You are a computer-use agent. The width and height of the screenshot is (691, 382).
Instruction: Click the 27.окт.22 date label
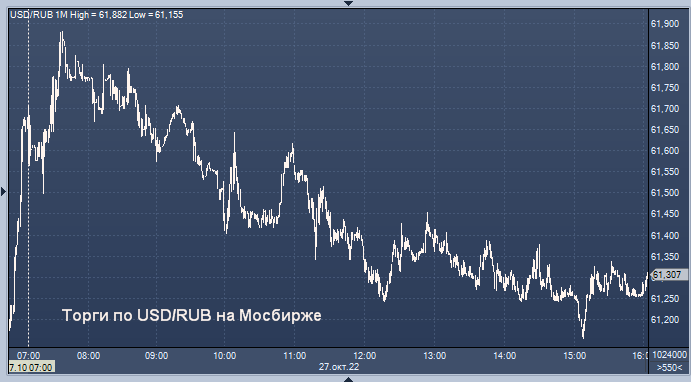click(x=339, y=367)
